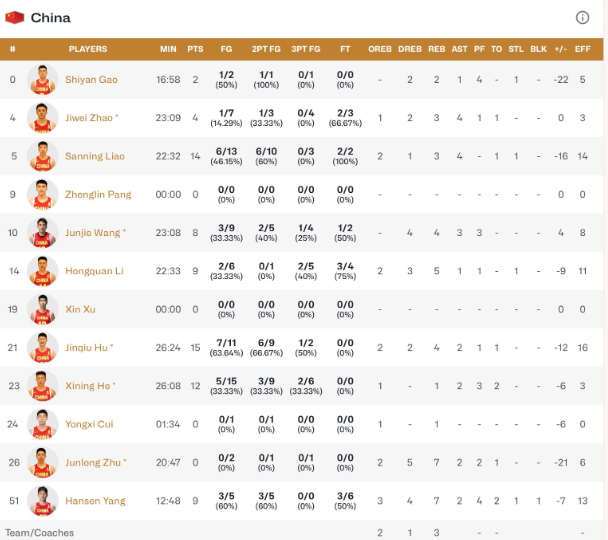This screenshot has width=608, height=540.
Task: Sort table by +/- column header
Action: [561, 49]
